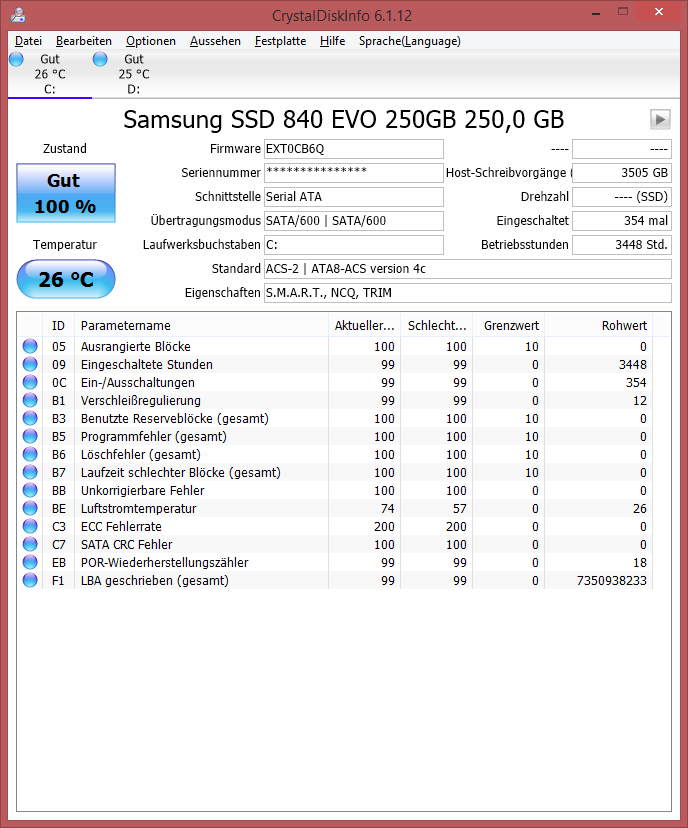
Task: Click the Schnittstelle field Serial ATA
Action: tap(353, 197)
